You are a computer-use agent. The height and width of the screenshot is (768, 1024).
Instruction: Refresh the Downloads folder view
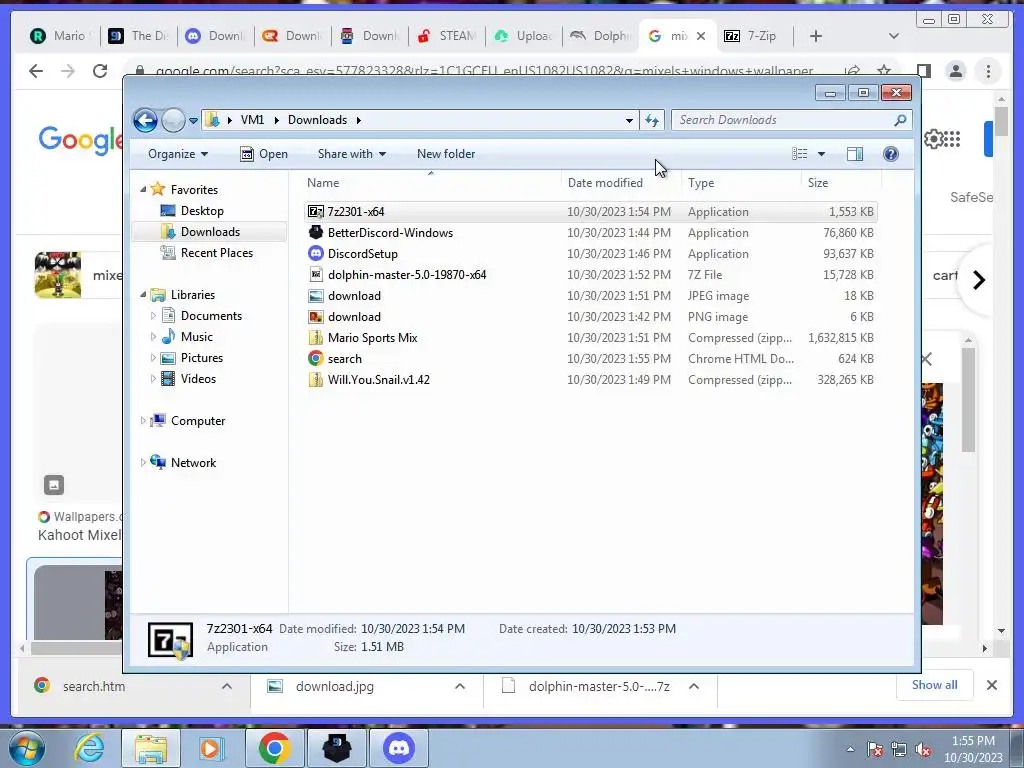pos(652,120)
